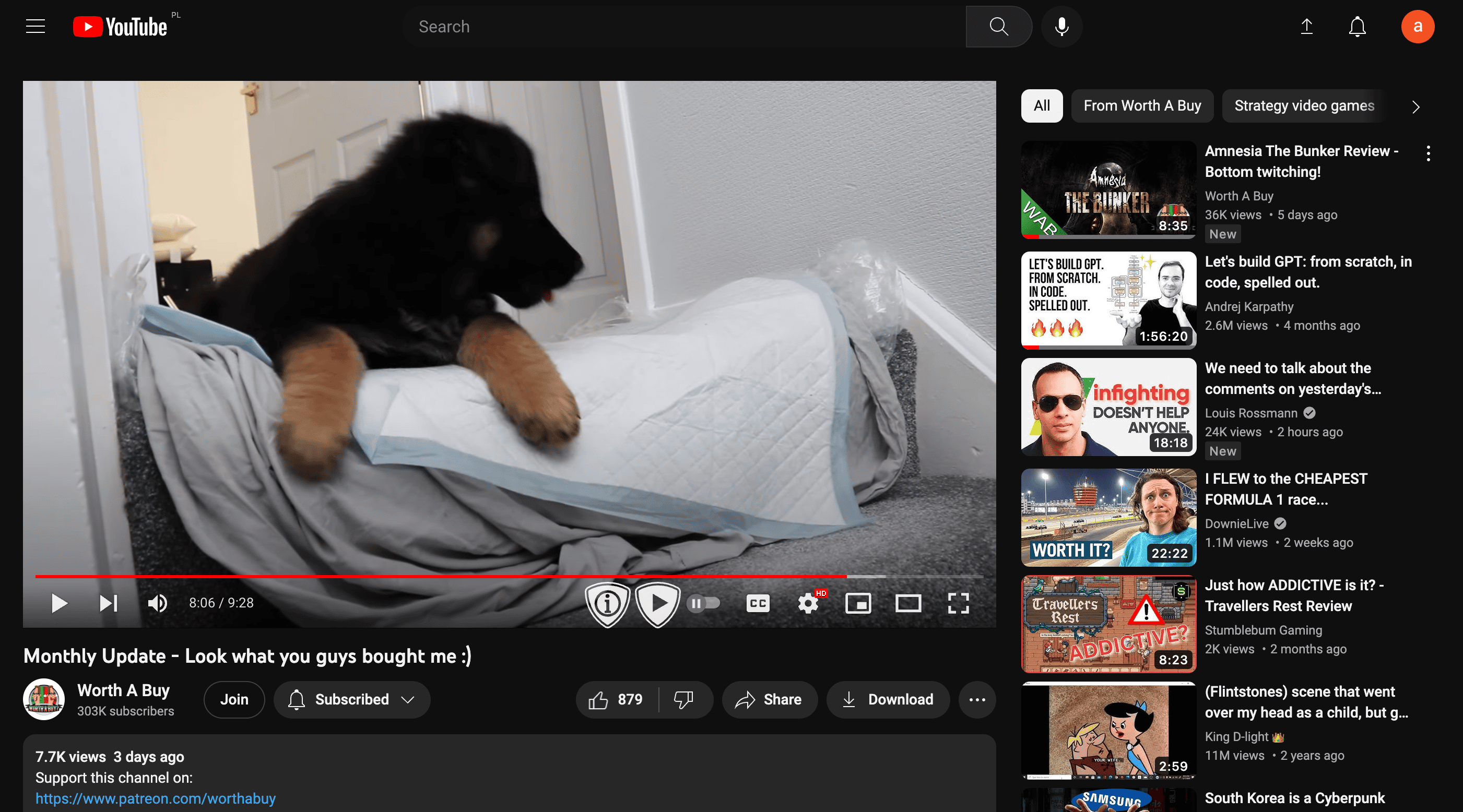This screenshot has height=812, width=1463.
Task: Go to YouTube home via logo
Action: point(120,27)
